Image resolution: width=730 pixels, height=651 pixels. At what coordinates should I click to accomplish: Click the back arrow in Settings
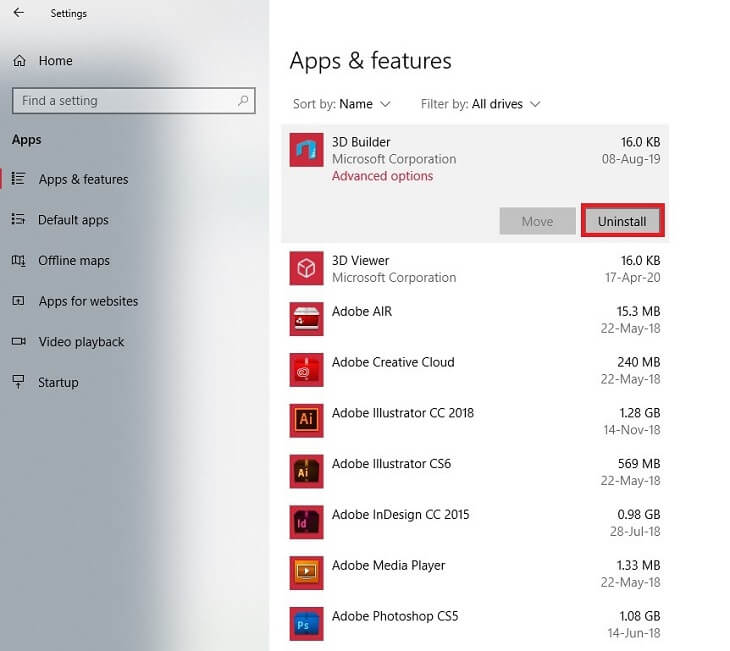[18, 13]
